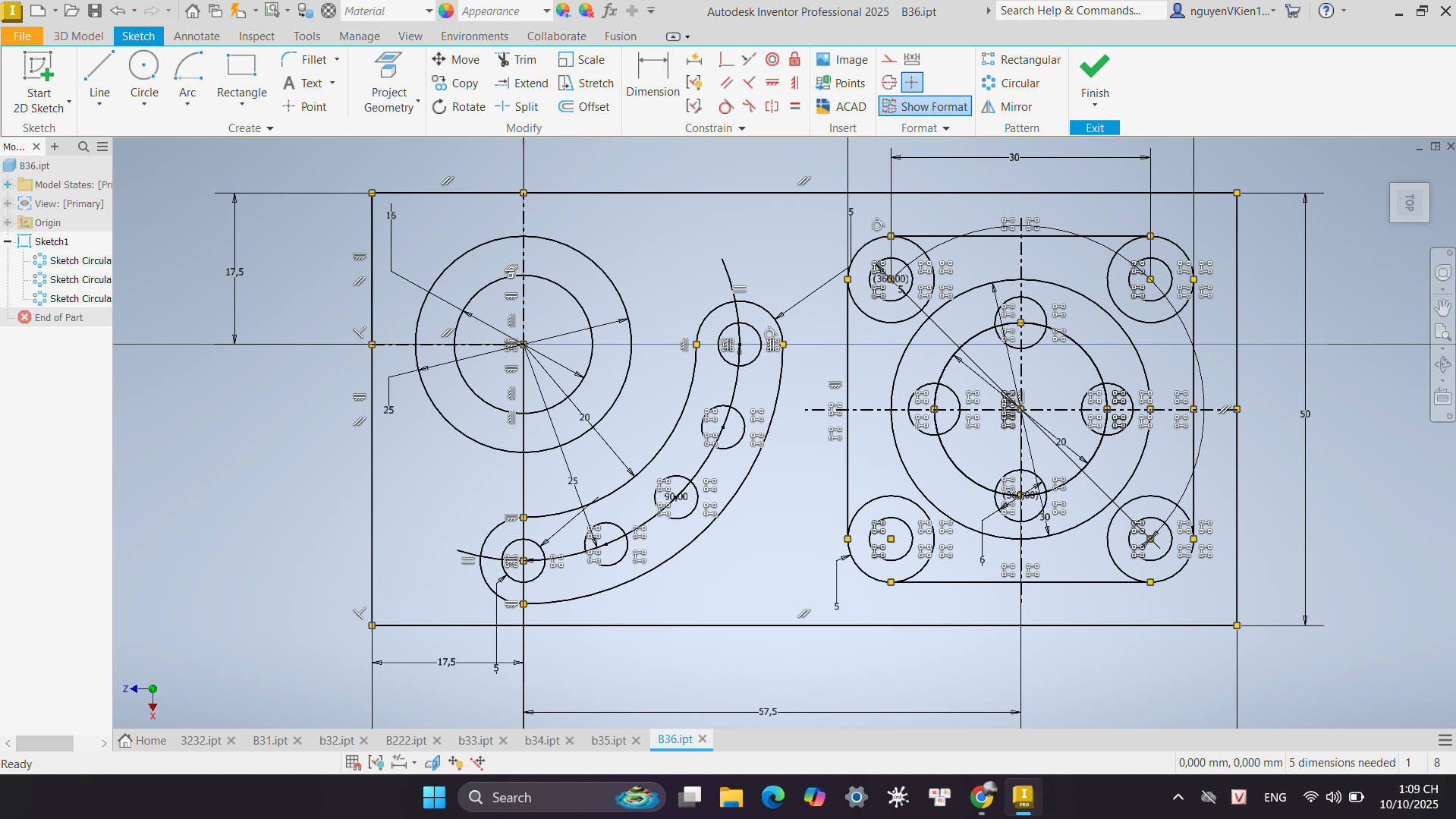Expand the Constrain panel dropdown
Image resolution: width=1456 pixels, height=819 pixels.
(x=741, y=128)
